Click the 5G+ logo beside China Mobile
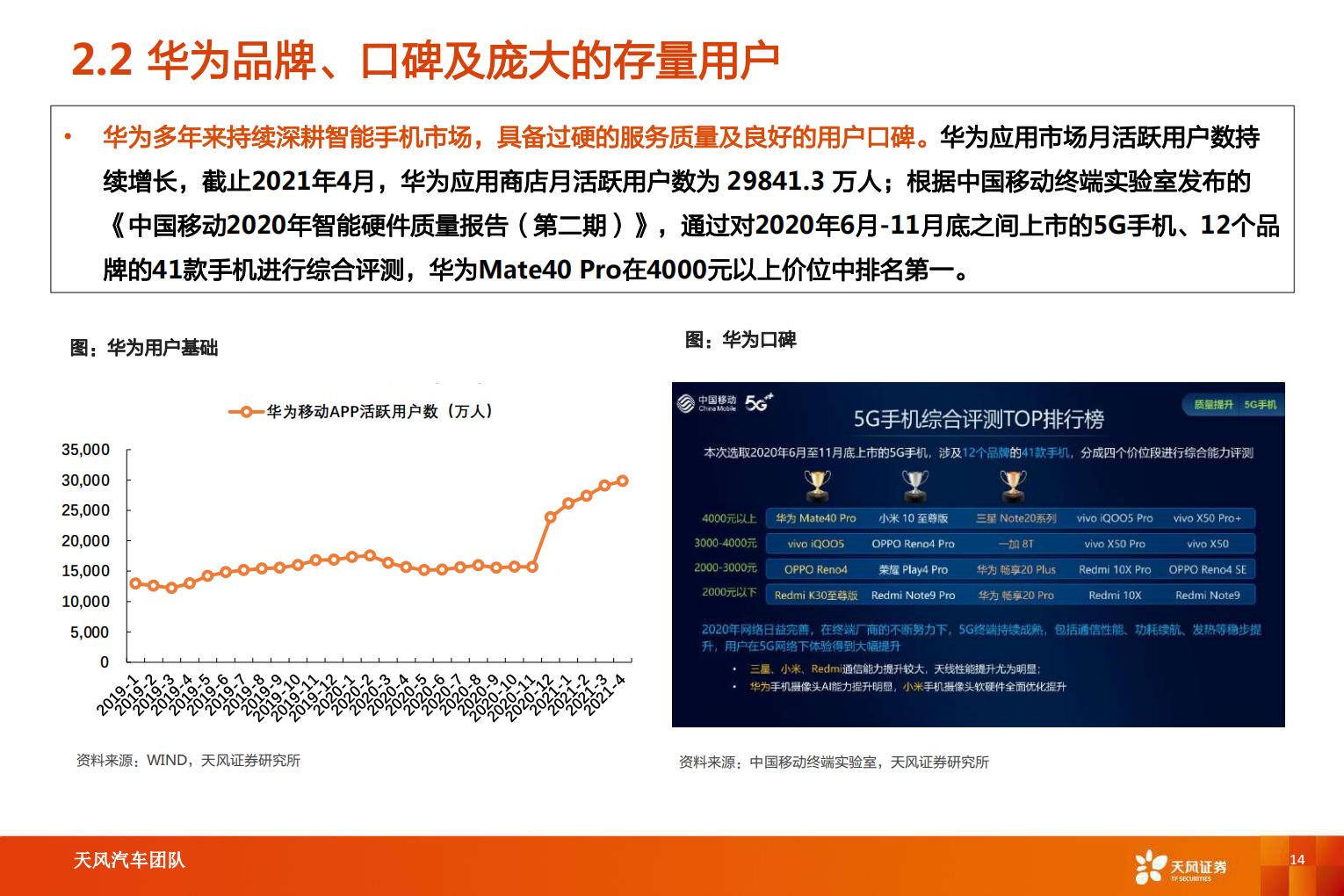The height and width of the screenshot is (896, 1344). (758, 402)
